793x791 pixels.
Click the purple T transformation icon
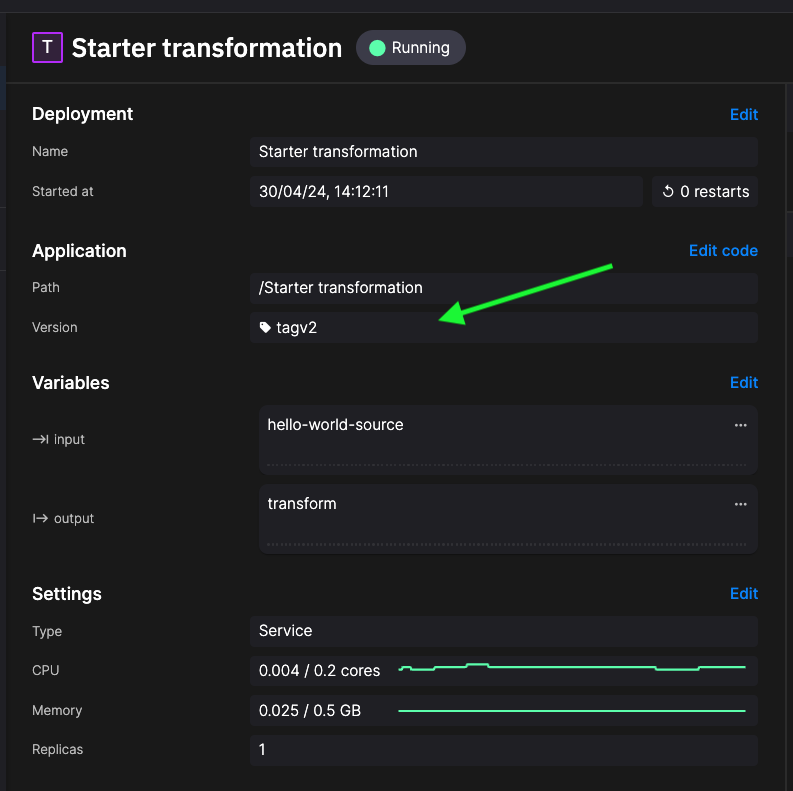pos(47,47)
